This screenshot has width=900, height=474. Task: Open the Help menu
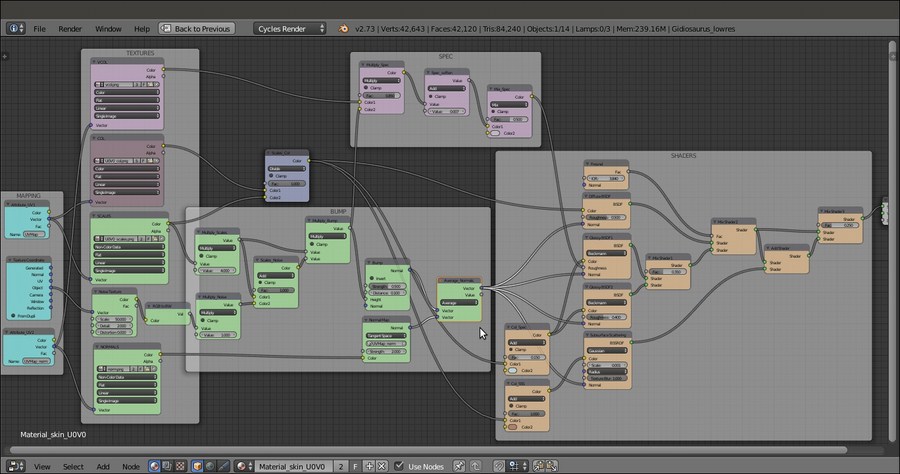tap(142, 29)
